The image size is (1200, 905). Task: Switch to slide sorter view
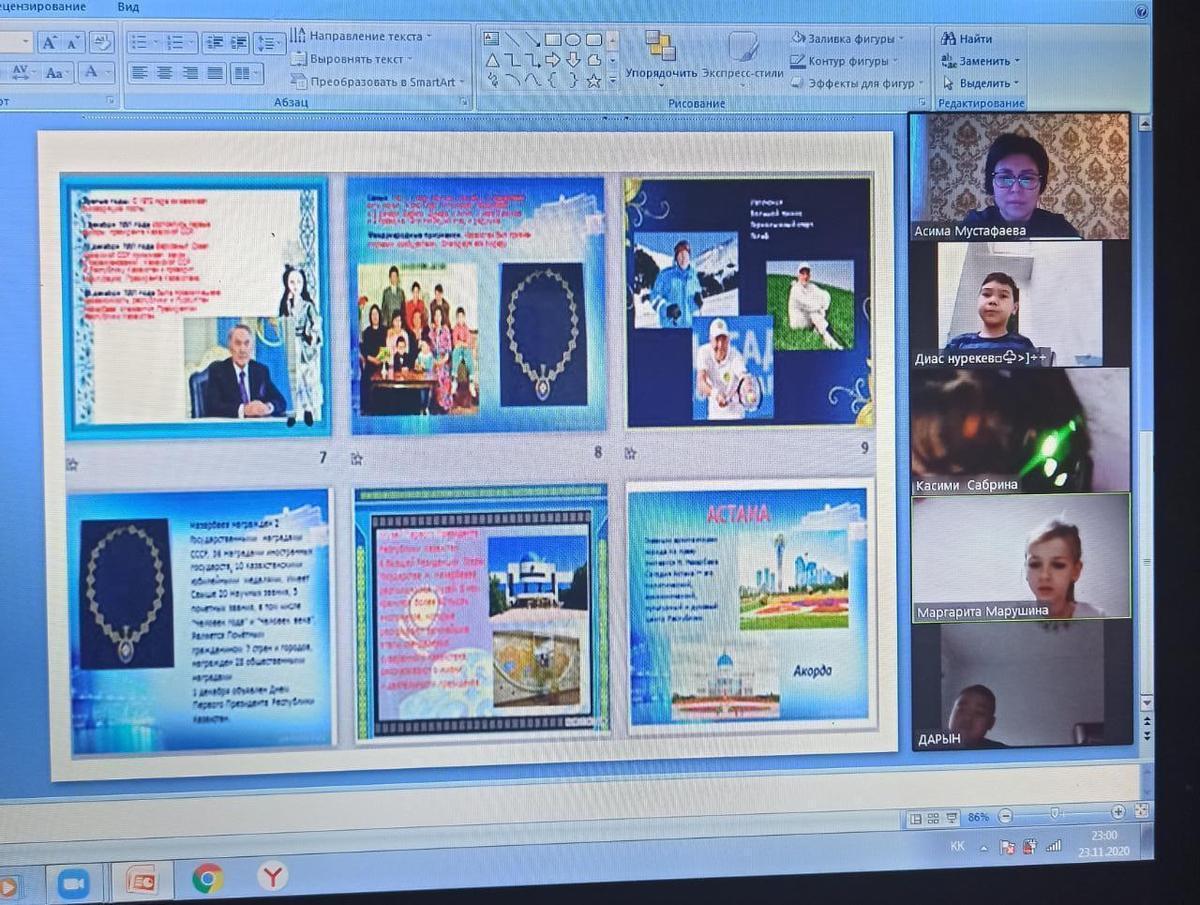(x=932, y=817)
